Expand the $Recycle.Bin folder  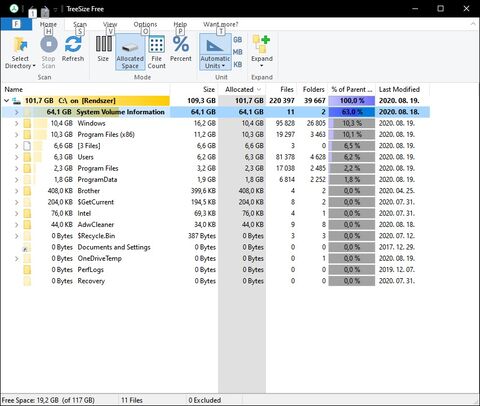pyautogui.click(x=16, y=236)
